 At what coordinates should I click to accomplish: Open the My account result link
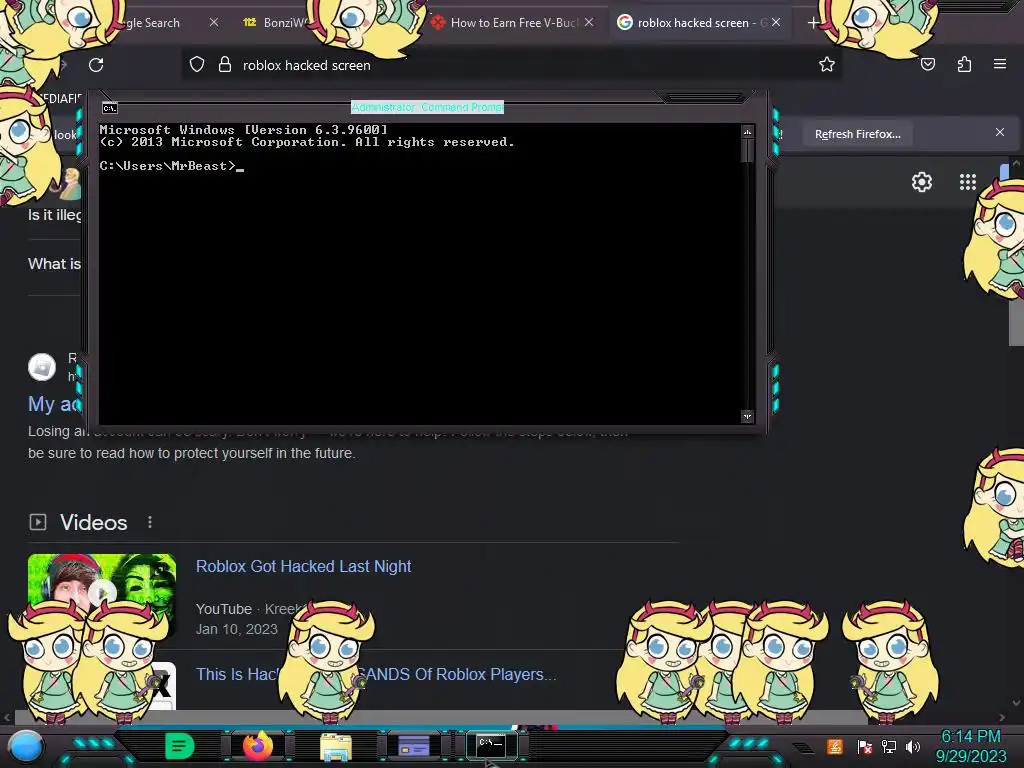54,404
